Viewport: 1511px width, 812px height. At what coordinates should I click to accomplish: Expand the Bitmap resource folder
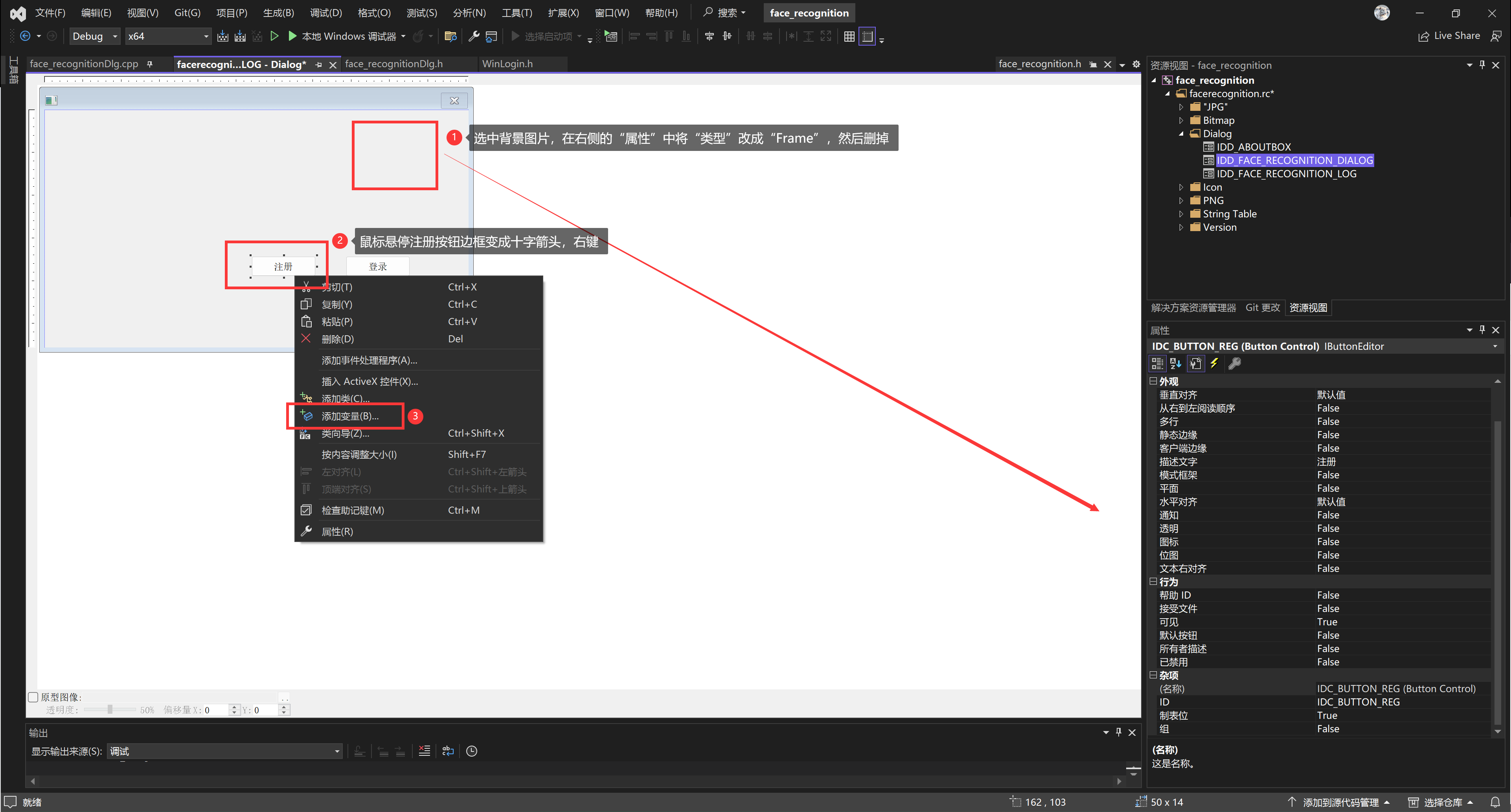pyautogui.click(x=1181, y=120)
